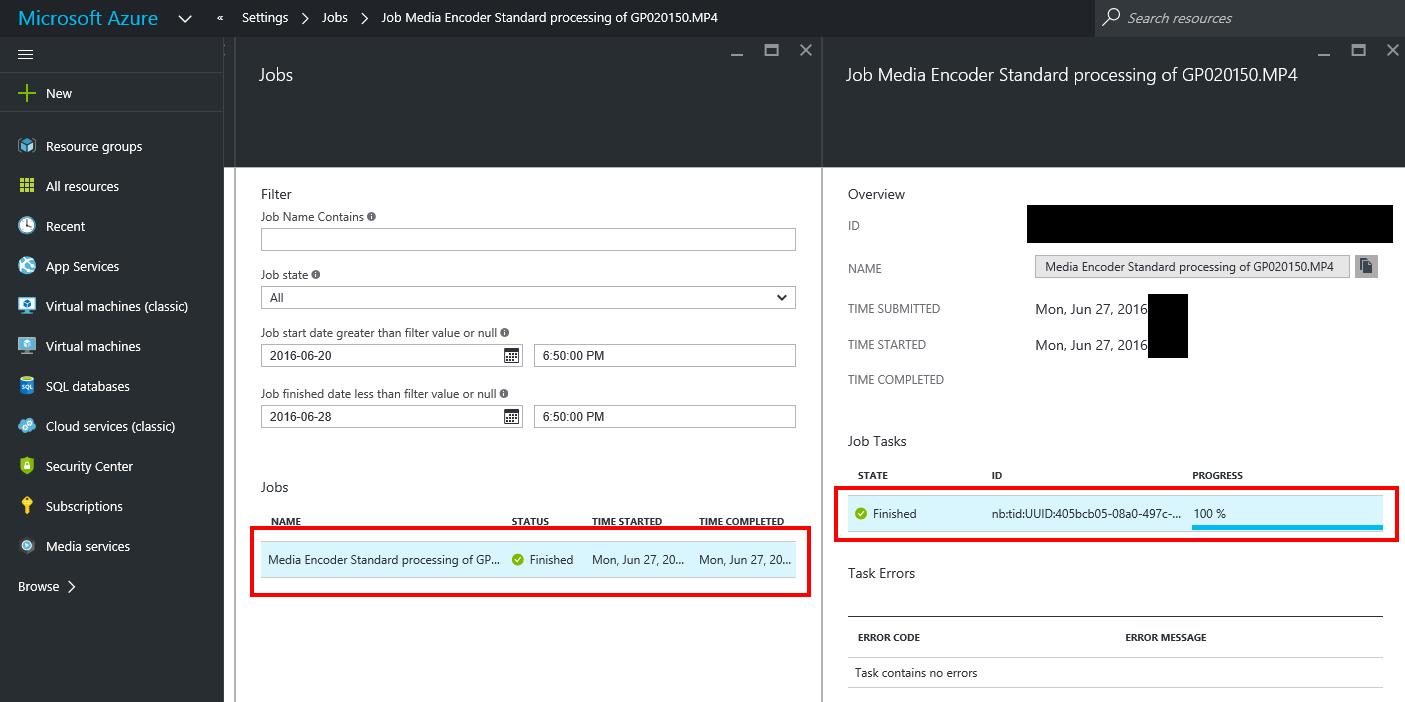The height and width of the screenshot is (702, 1405).
Task: Click the NAME field with Media Encoder text
Action: 1192,267
